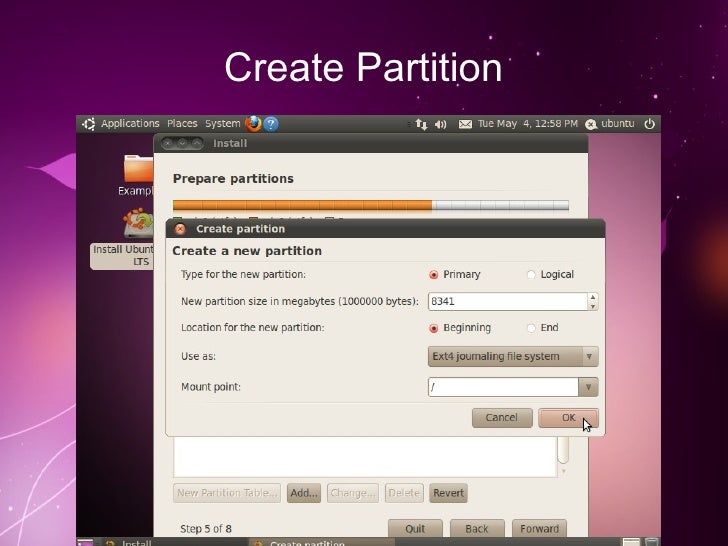The width and height of the screenshot is (728, 546).
Task: Click Add... in the Install window
Action: coord(304,493)
